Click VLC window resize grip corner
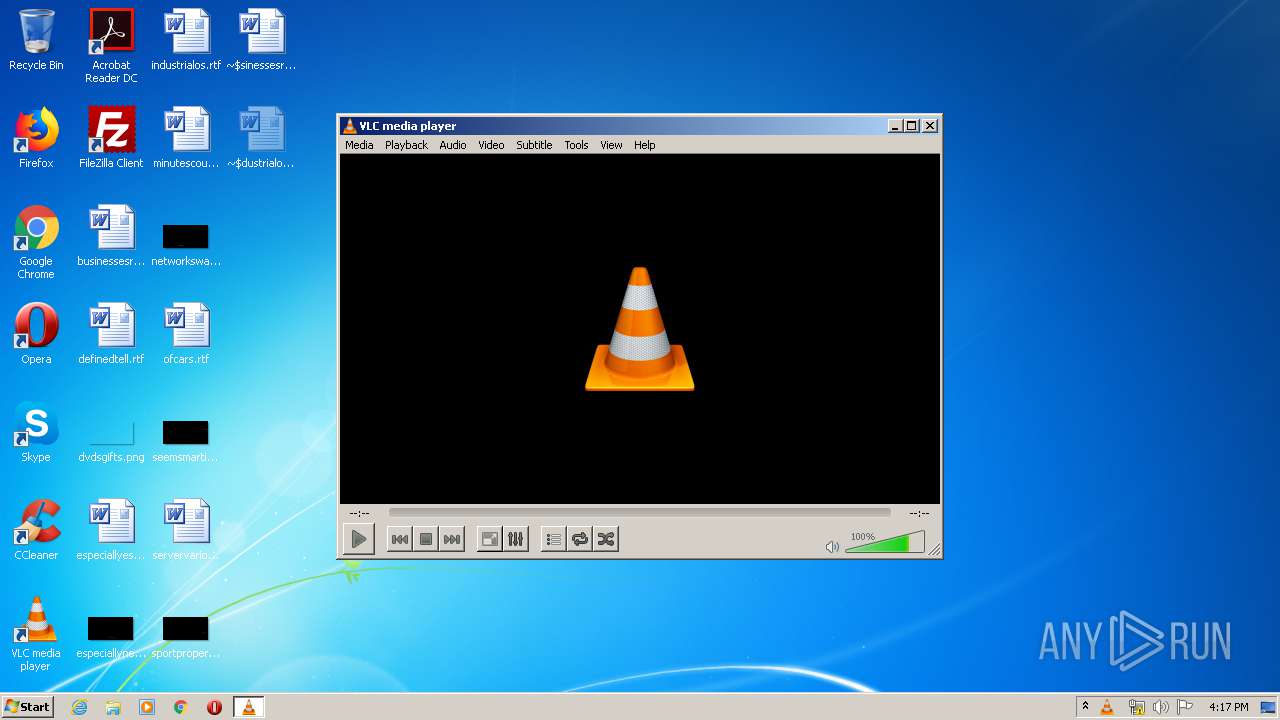Viewport: 1280px width, 720px height. pos(933,549)
